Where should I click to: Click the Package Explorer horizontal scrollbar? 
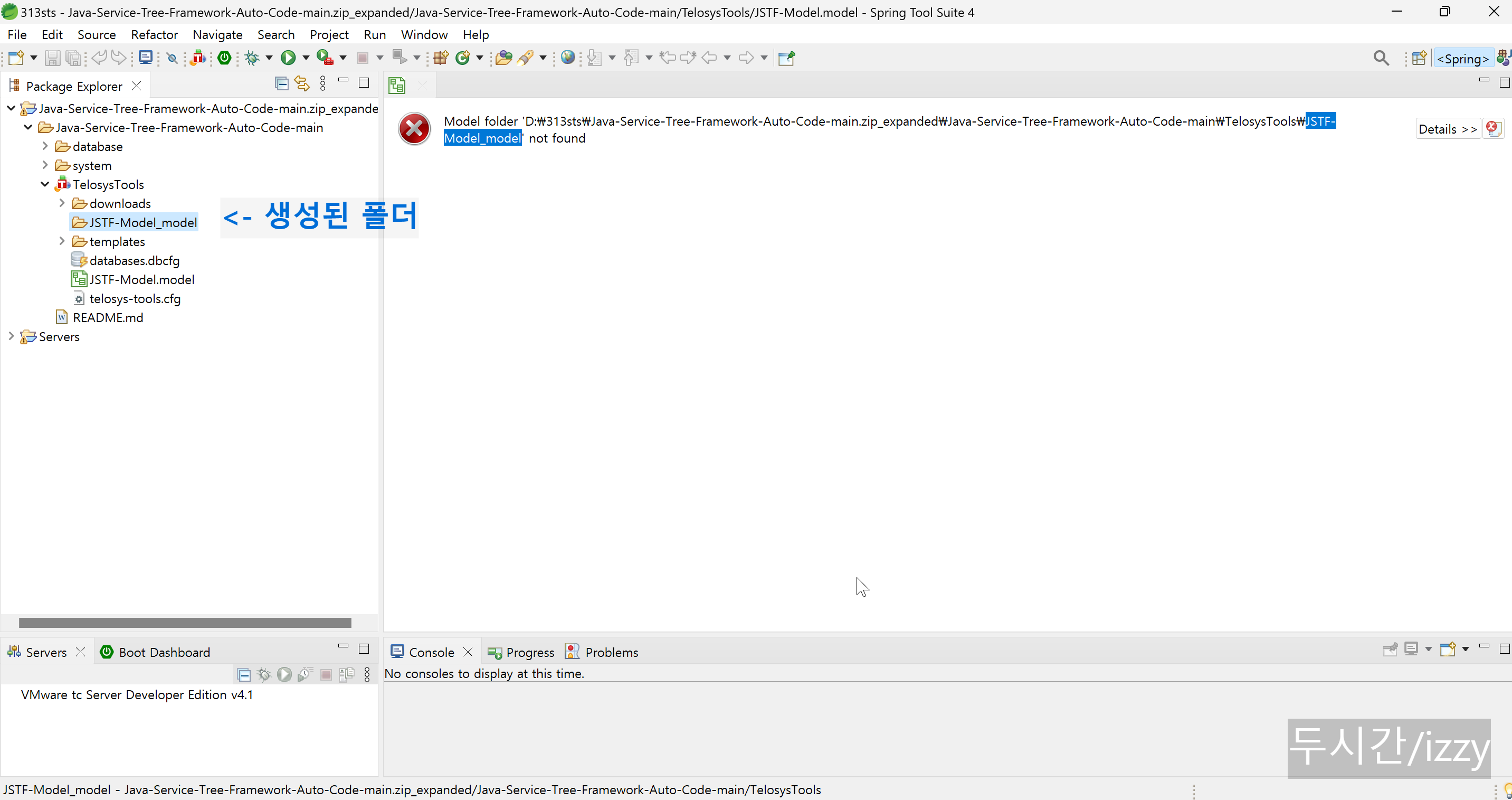click(185, 623)
